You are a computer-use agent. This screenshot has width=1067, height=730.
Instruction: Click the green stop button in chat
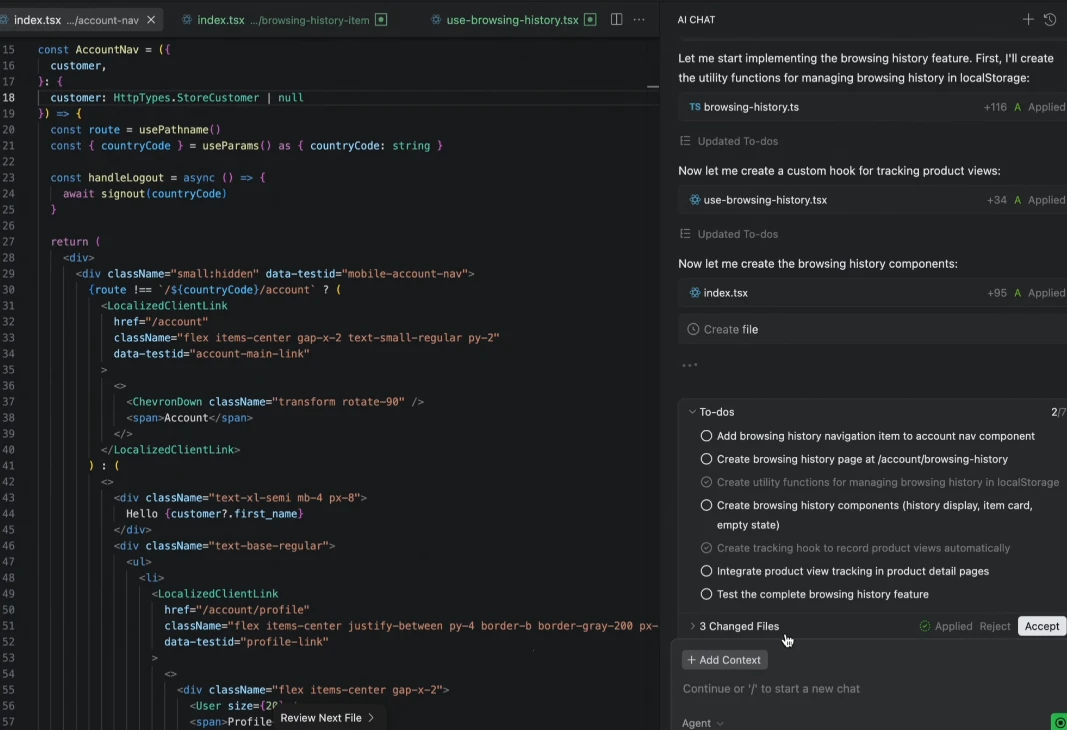click(1059, 722)
